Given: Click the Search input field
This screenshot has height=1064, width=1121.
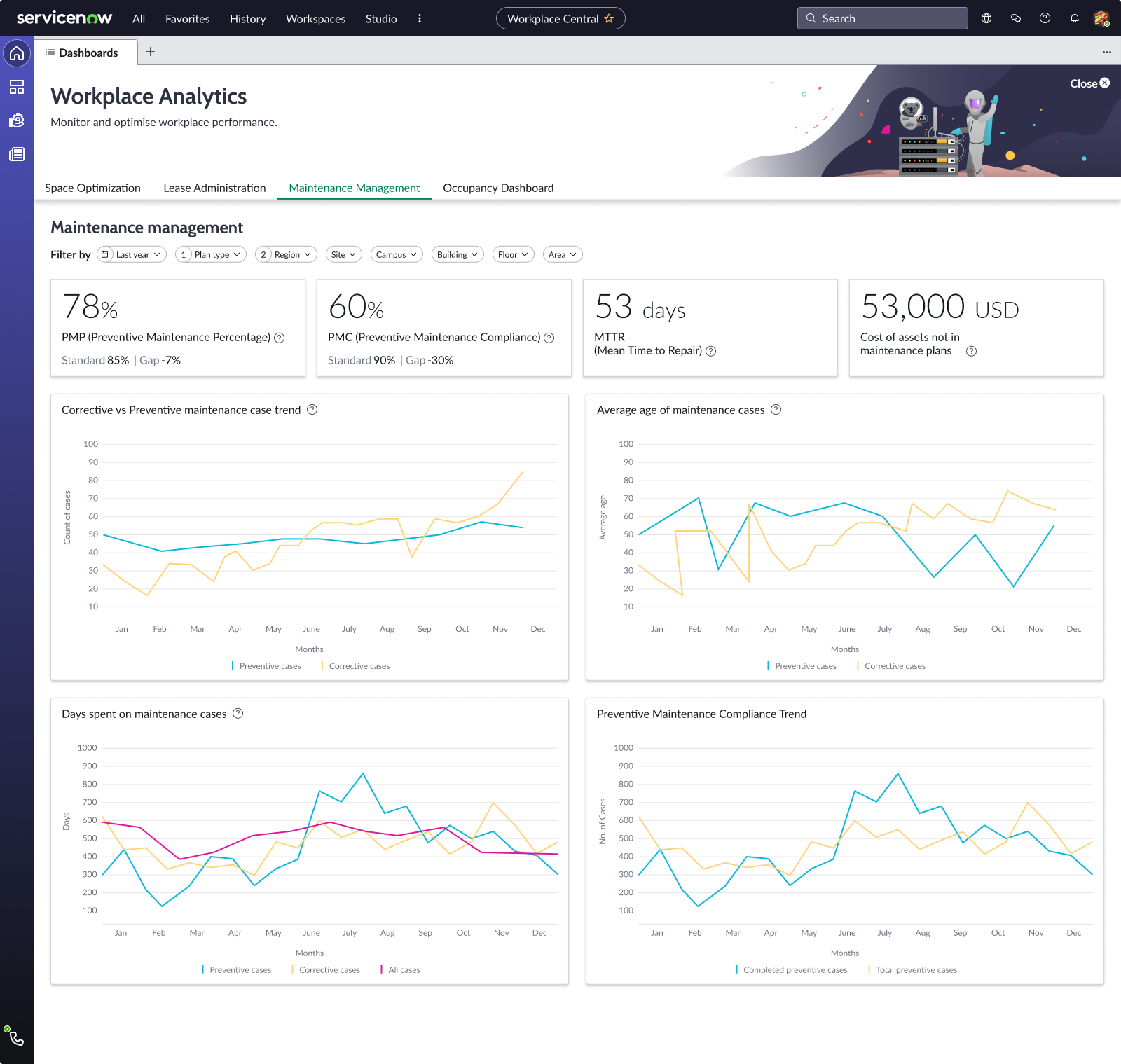Looking at the screenshot, I should click(x=882, y=18).
